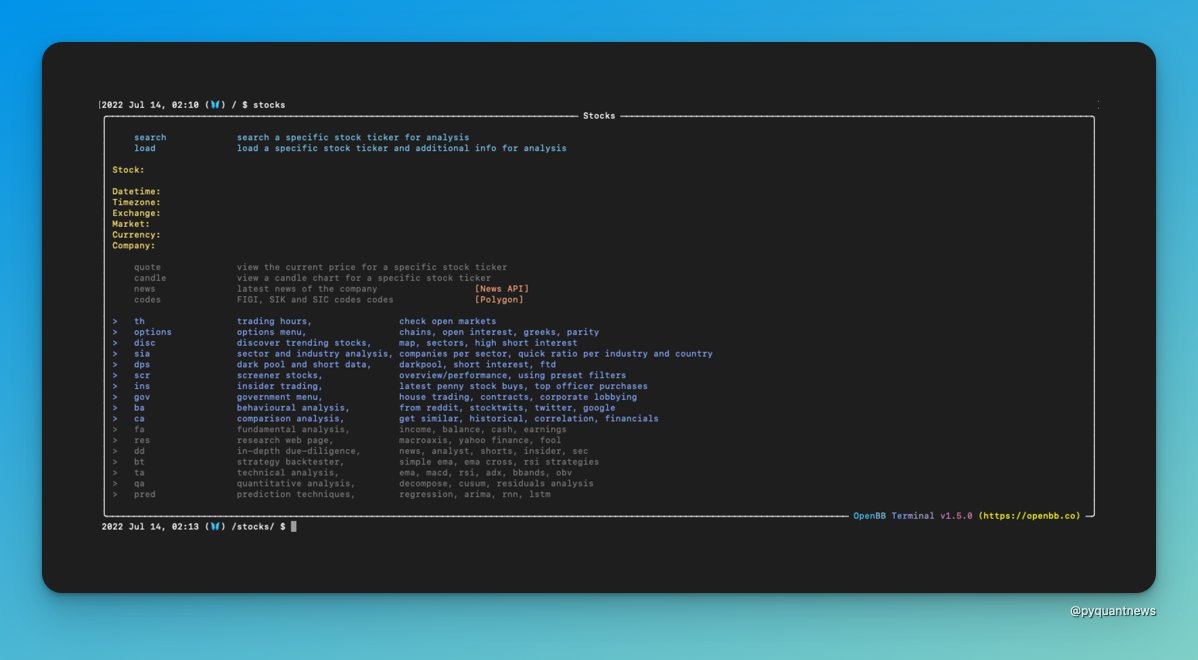The height and width of the screenshot is (660, 1198).
Task: Click the '2022 Jul 14, 02:13' timestamp
Action: (x=151, y=526)
